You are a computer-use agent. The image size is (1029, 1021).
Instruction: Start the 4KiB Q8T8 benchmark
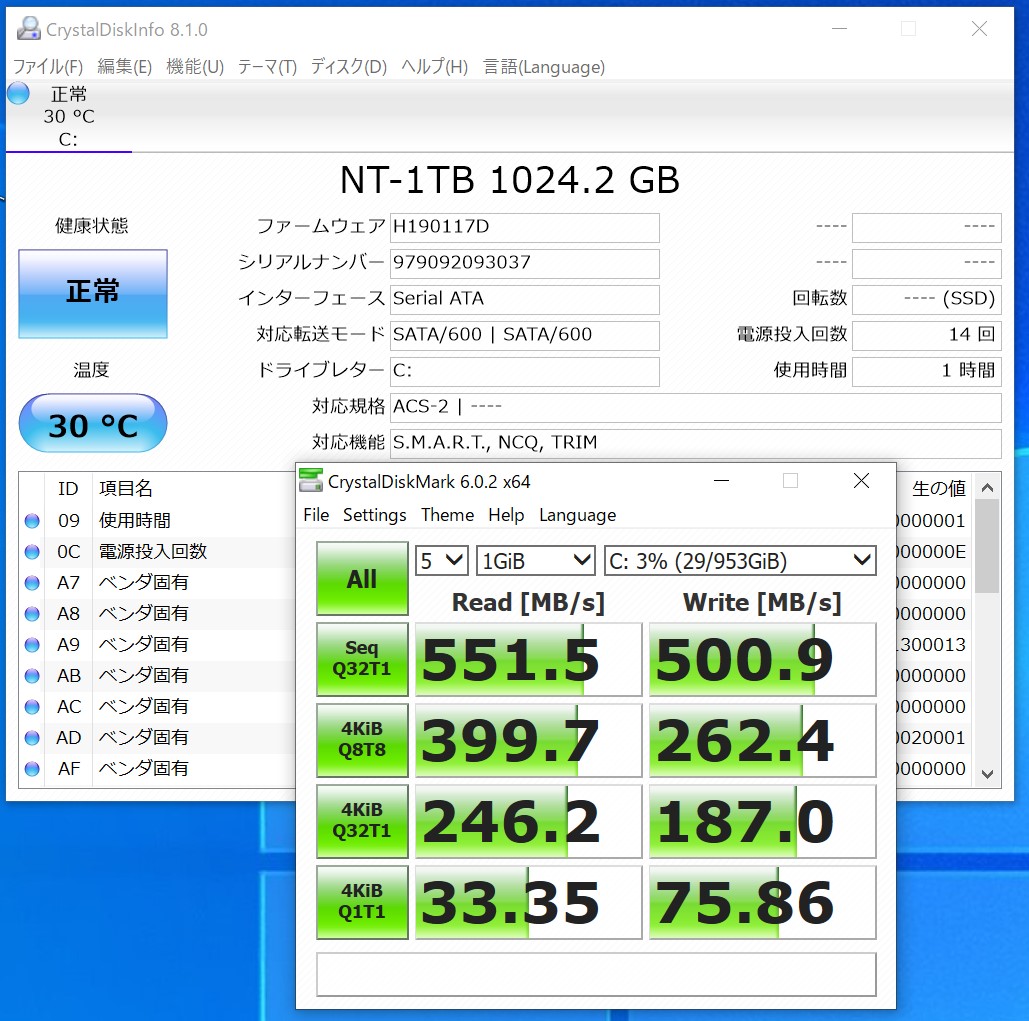[x=362, y=740]
